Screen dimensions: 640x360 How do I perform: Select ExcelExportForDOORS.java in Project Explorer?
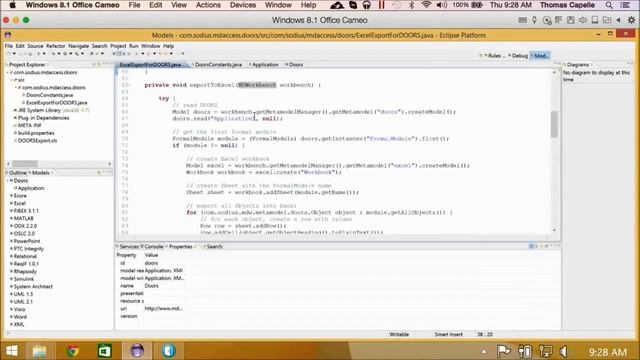pyautogui.click(x=56, y=103)
